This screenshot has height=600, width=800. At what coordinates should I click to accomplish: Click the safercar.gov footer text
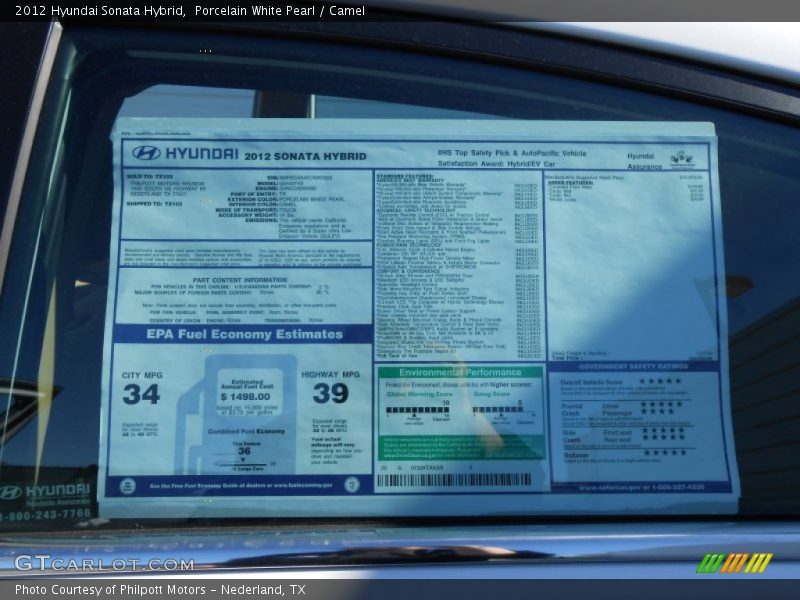point(641,487)
